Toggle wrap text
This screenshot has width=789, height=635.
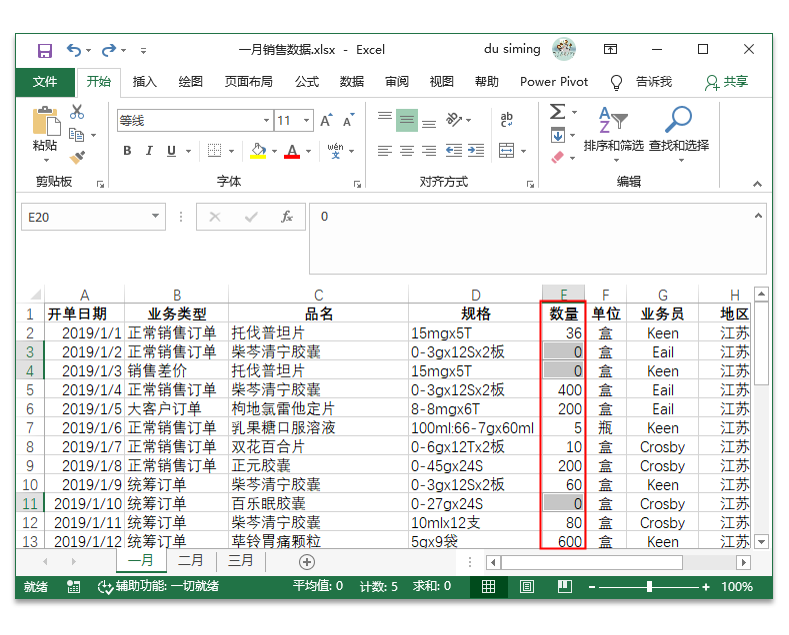506,120
